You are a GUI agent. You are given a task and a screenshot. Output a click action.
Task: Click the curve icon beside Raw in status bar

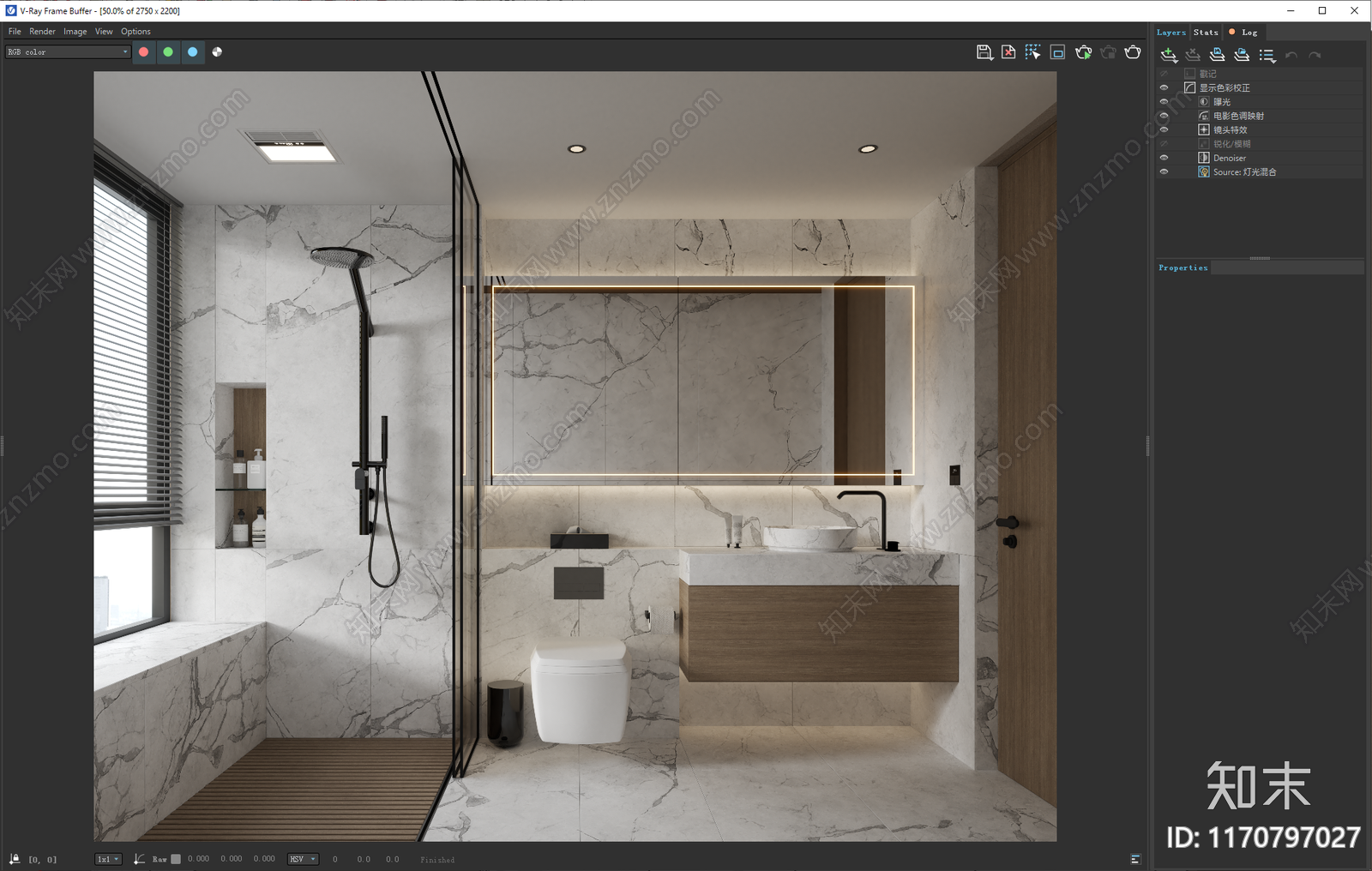click(139, 859)
